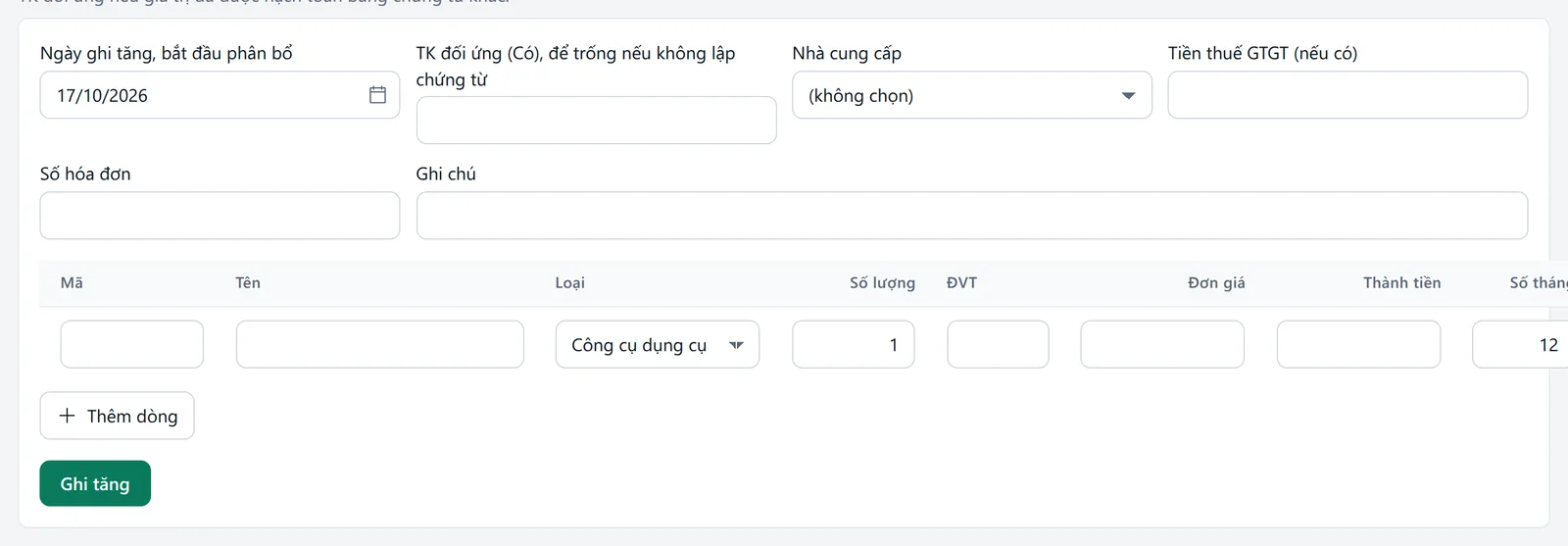The height and width of the screenshot is (546, 1568).
Task: Focus the Ghi chú text field
Action: coord(972,216)
